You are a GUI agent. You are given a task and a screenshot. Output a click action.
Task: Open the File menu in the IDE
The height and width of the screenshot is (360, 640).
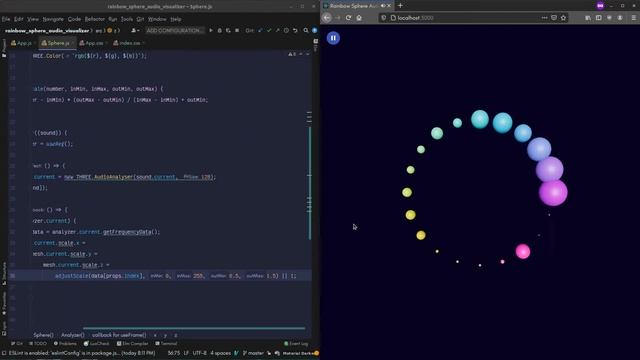[x=6, y=19]
